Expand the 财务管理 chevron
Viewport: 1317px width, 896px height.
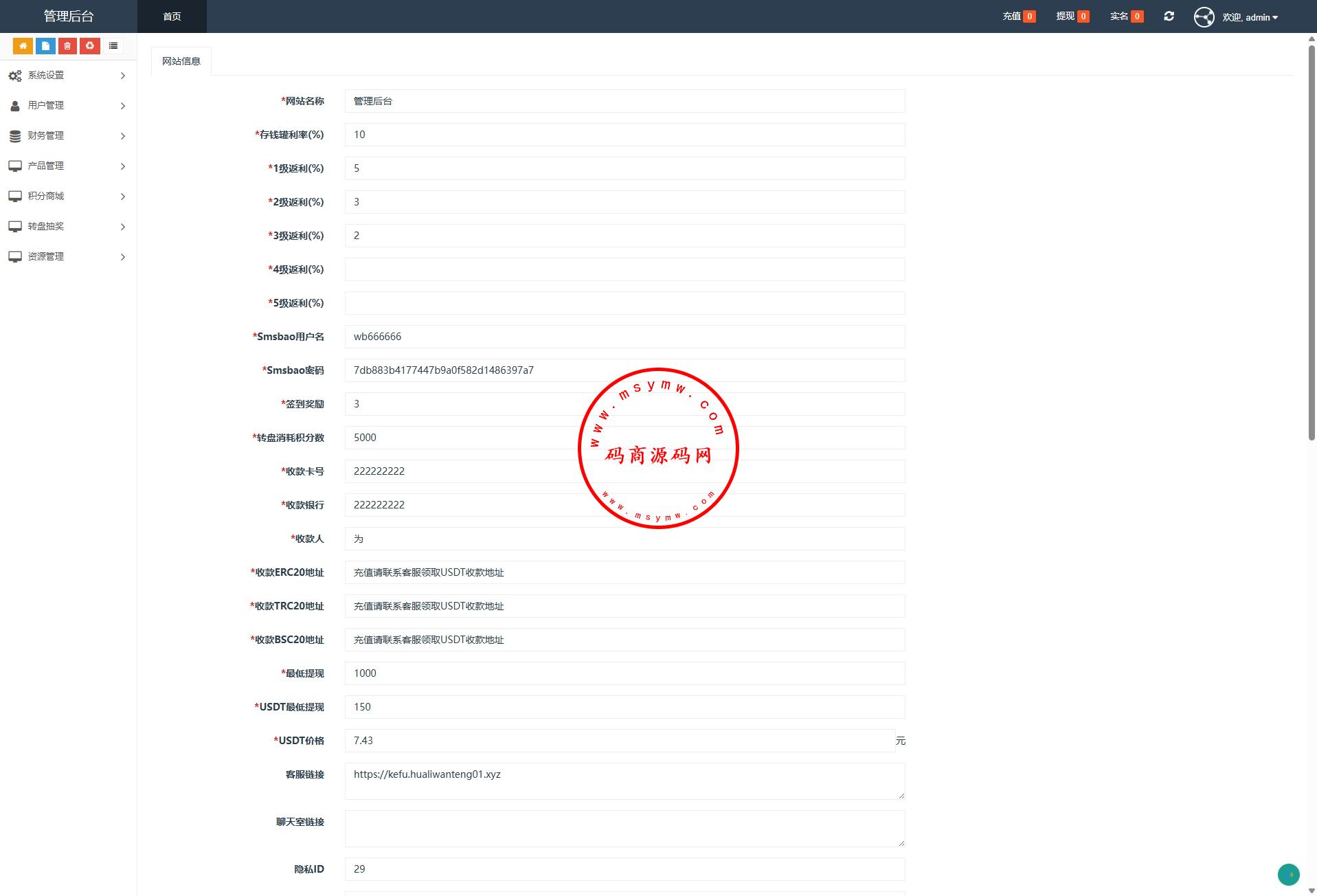click(123, 136)
